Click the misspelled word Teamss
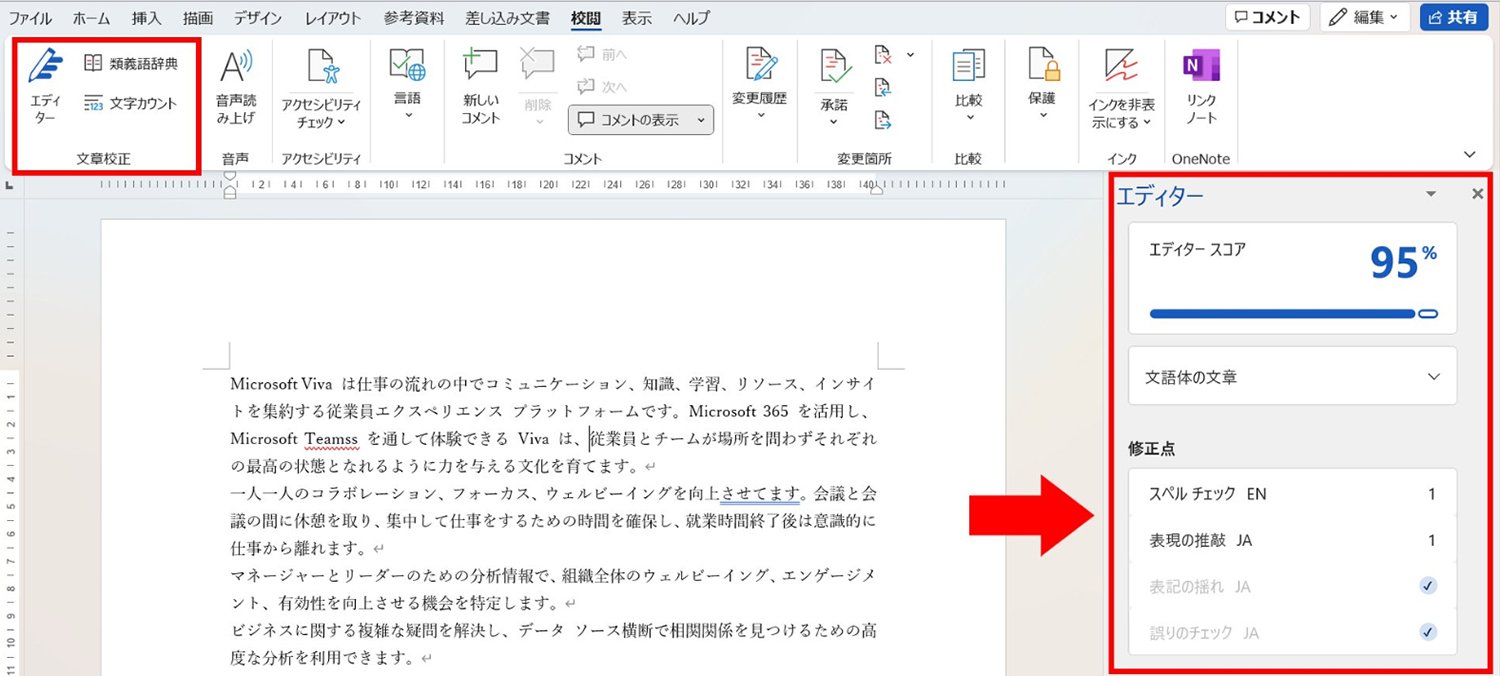Viewport: 1500px width, 676px height. [x=330, y=439]
